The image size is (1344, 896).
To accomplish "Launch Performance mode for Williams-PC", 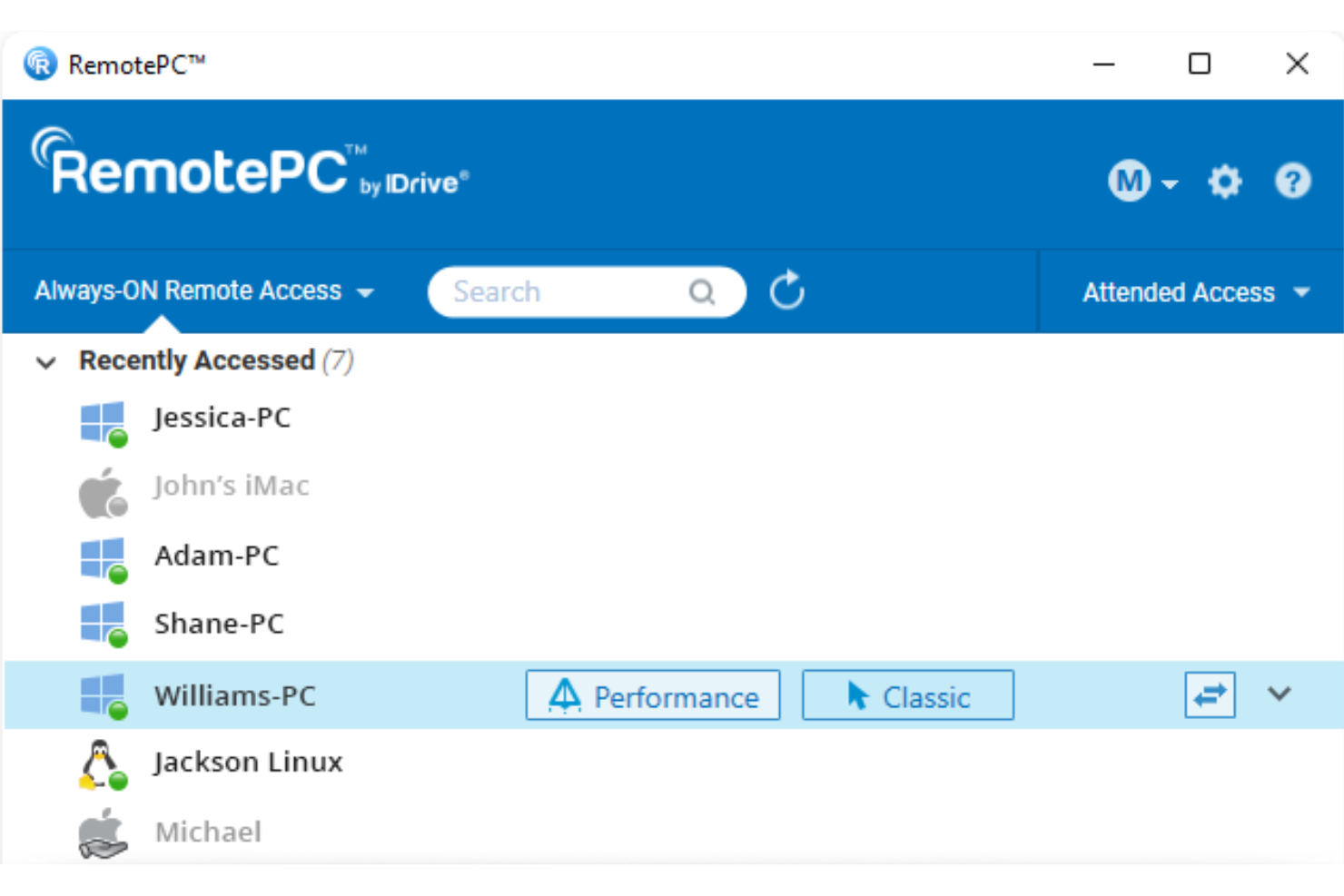I will pyautogui.click(x=653, y=695).
